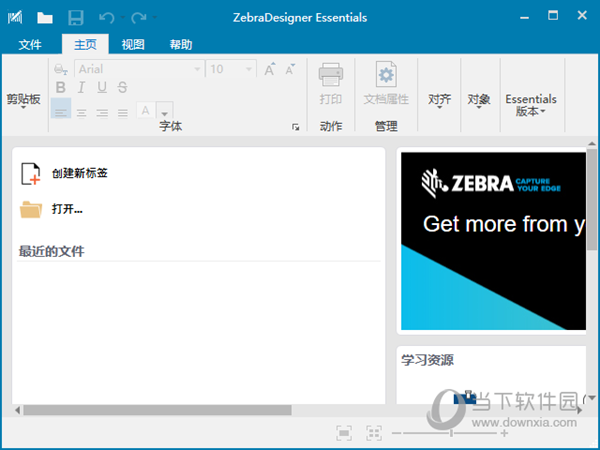Switch to the 主页 tab
This screenshot has height=450, width=600.
pyautogui.click(x=85, y=44)
